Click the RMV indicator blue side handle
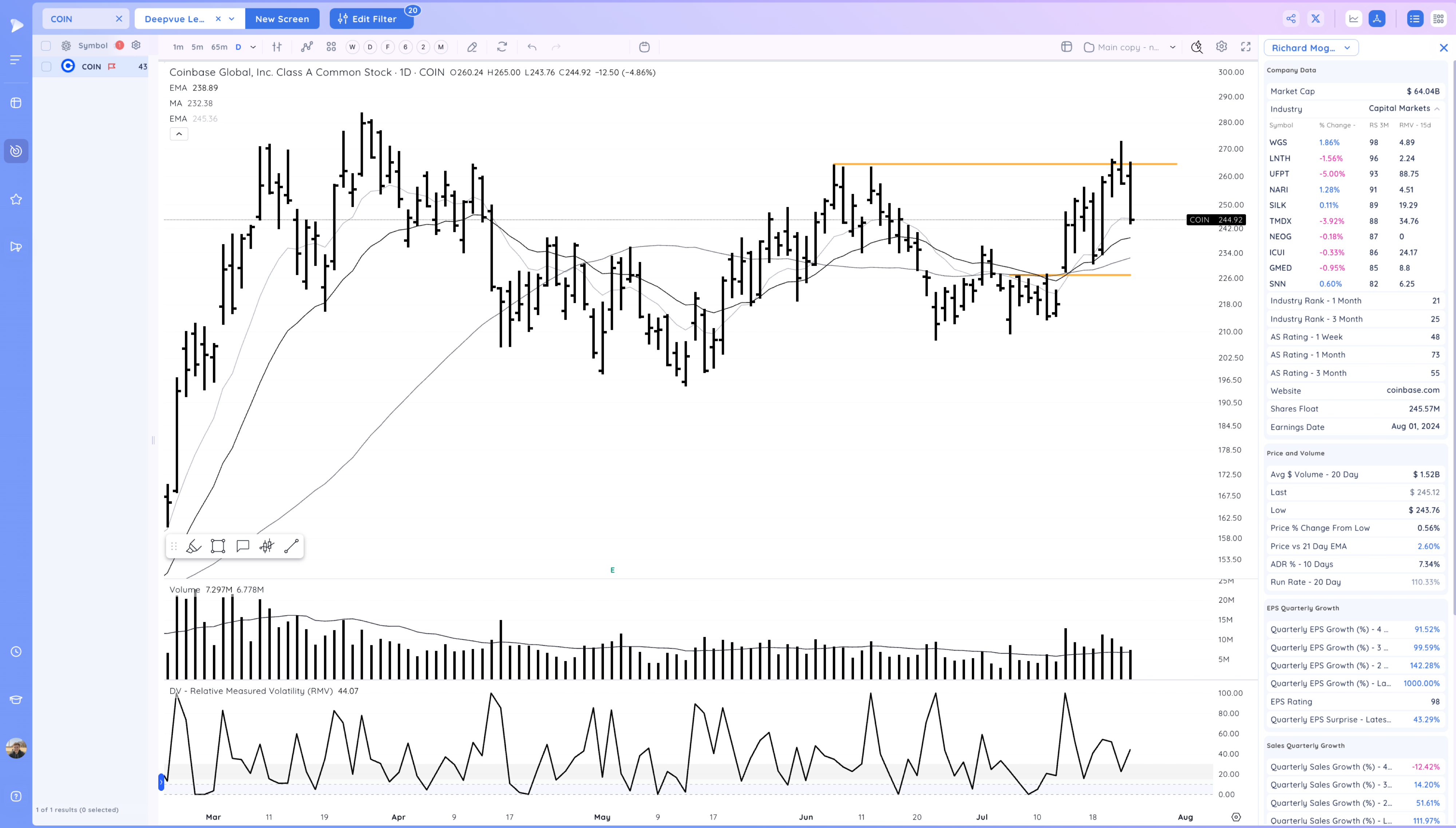1456x828 pixels. (x=161, y=783)
